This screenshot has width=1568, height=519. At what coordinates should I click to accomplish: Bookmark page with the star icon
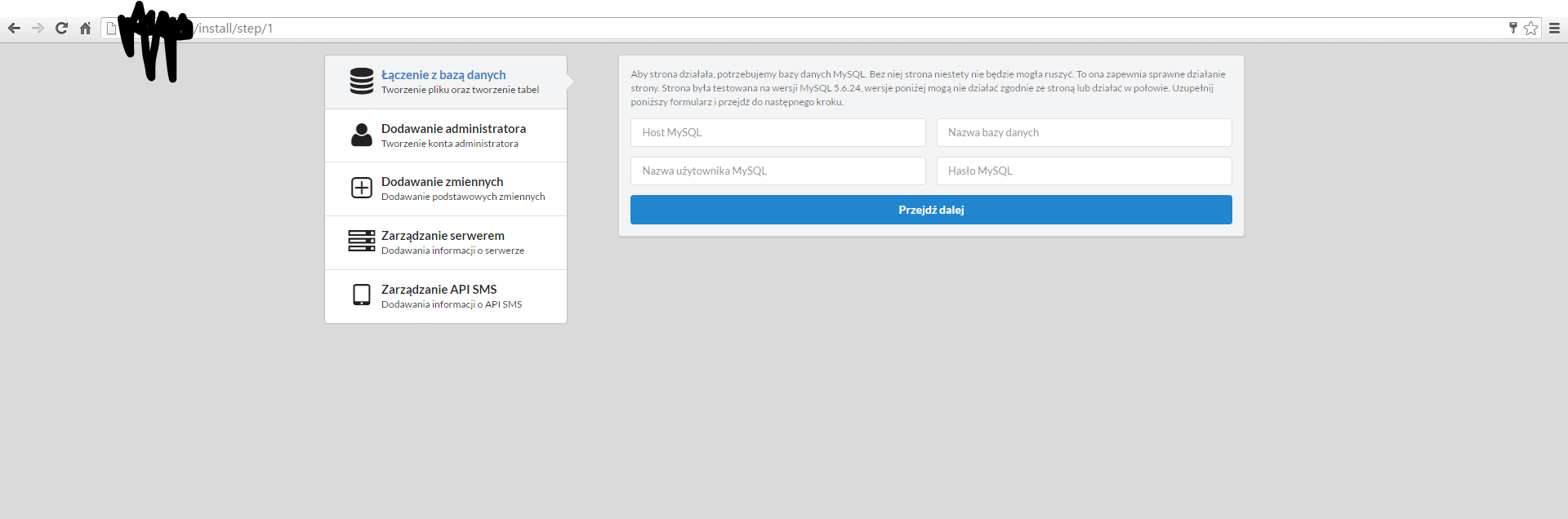1530,29
